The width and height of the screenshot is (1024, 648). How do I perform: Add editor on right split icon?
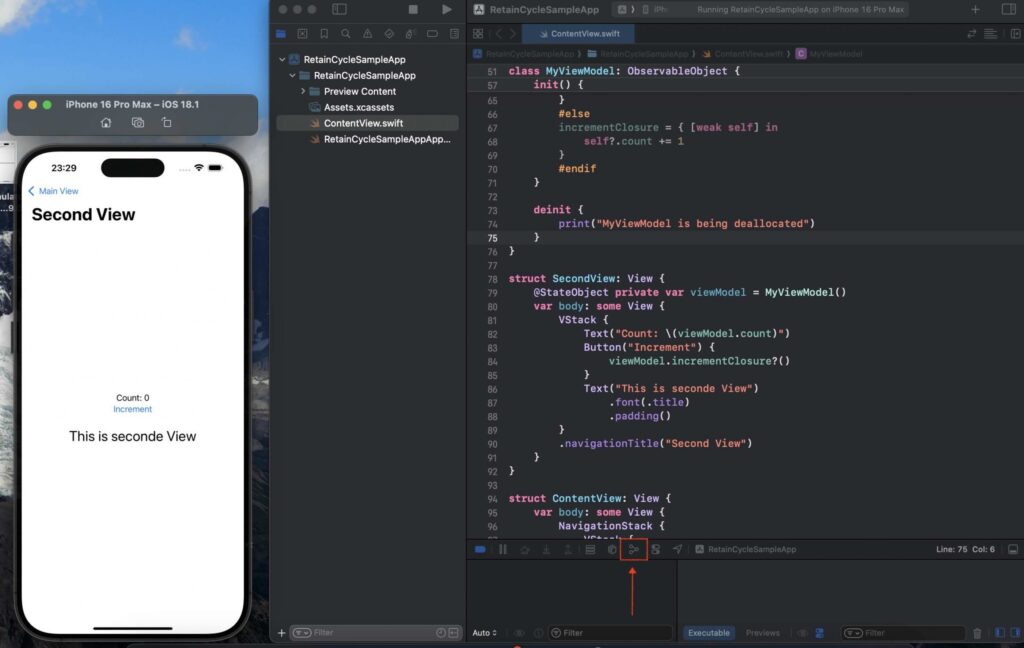click(1015, 34)
